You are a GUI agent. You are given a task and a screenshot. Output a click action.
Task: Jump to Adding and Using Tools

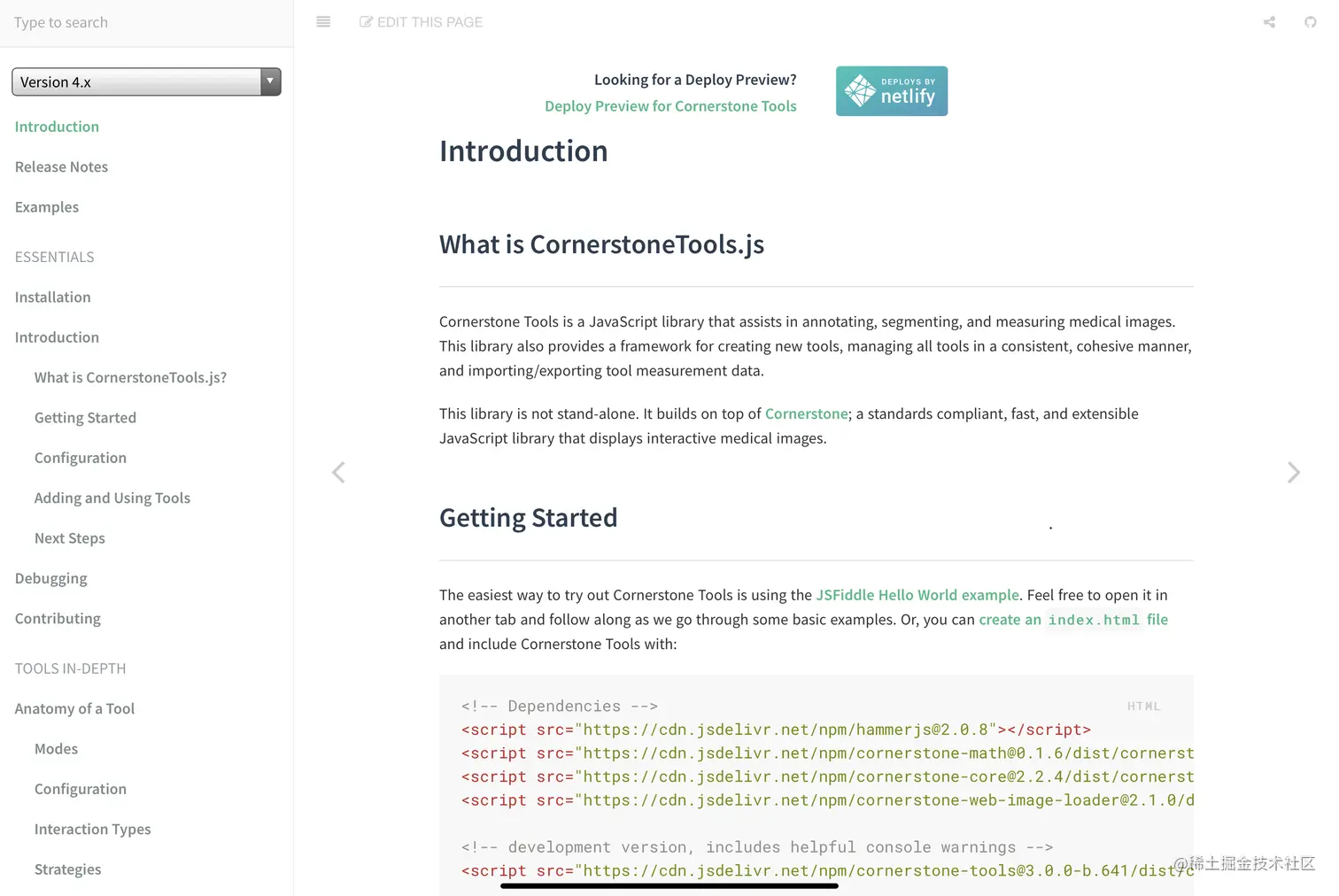pyautogui.click(x=112, y=498)
